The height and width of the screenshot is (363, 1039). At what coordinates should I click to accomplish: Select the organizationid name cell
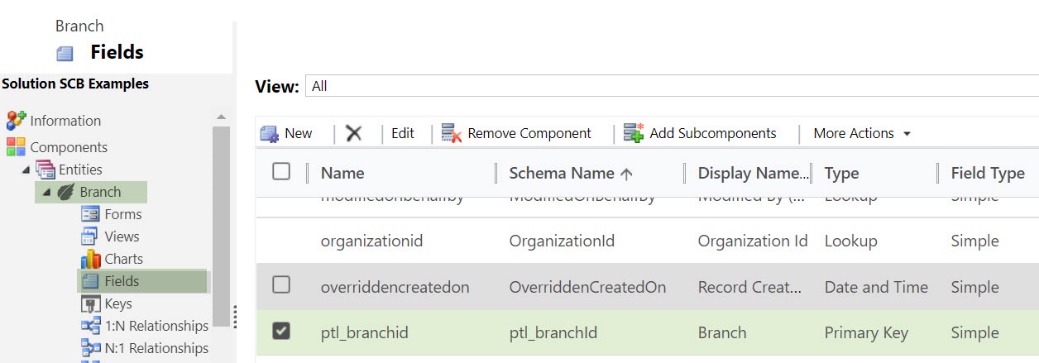pos(371,241)
